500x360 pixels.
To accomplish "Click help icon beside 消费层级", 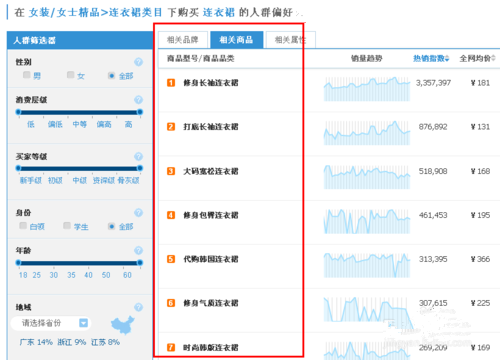I will pyautogui.click(x=138, y=100).
